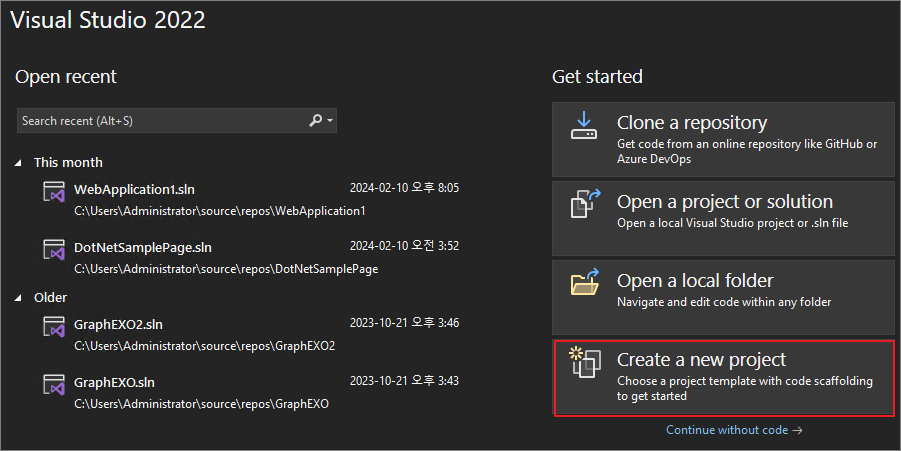Click the timestamp 2023-10-21 오후 3:43
The width and height of the screenshot is (901, 451).
tap(405, 381)
